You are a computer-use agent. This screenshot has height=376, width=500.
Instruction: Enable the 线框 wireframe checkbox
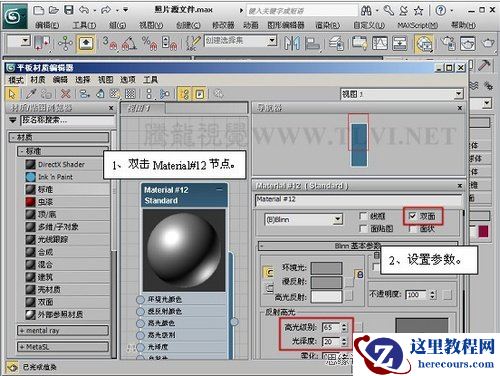point(363,216)
